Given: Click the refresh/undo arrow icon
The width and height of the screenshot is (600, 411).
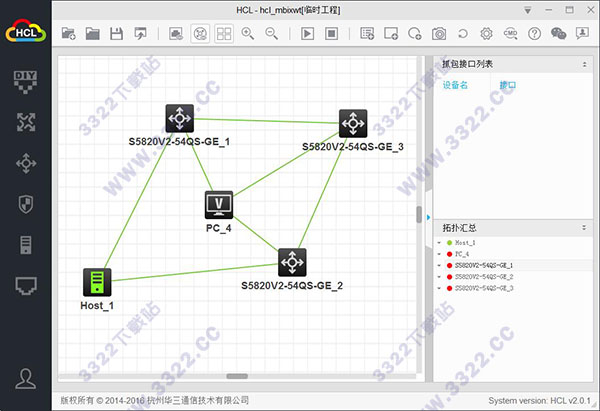Looking at the screenshot, I should click(x=463, y=34).
